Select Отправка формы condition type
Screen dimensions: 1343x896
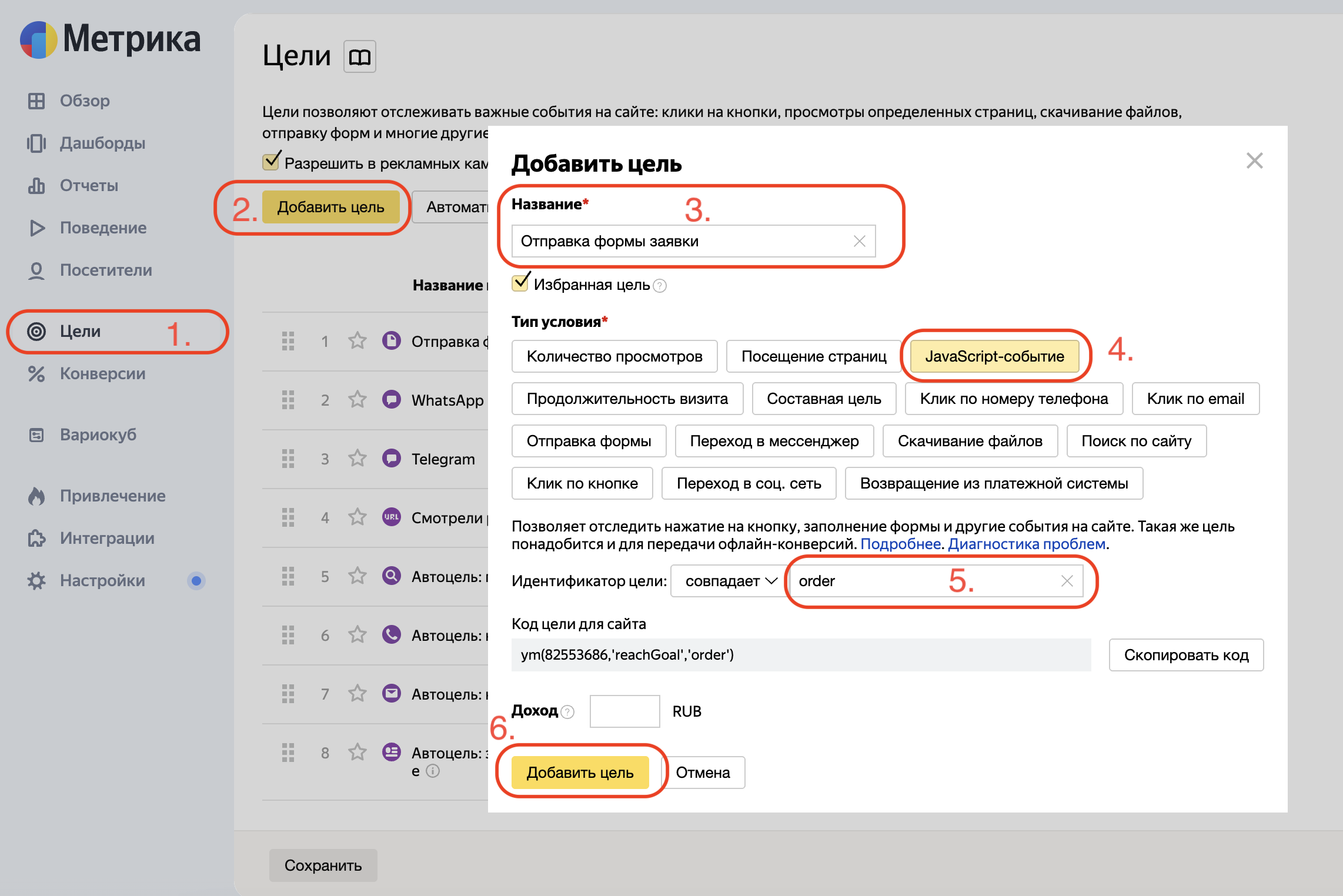(589, 441)
